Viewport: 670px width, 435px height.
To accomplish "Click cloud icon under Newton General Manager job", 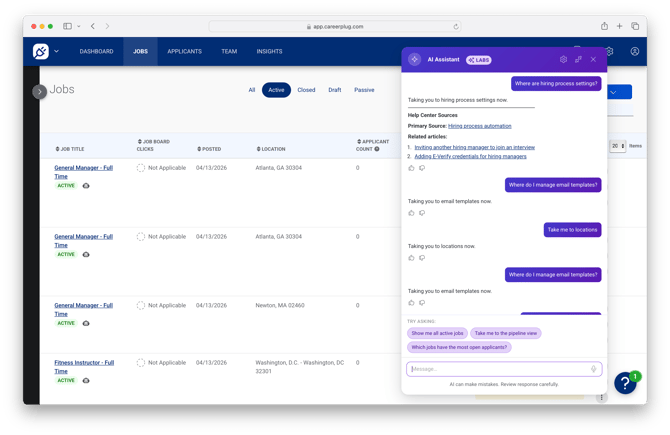I will point(86,323).
